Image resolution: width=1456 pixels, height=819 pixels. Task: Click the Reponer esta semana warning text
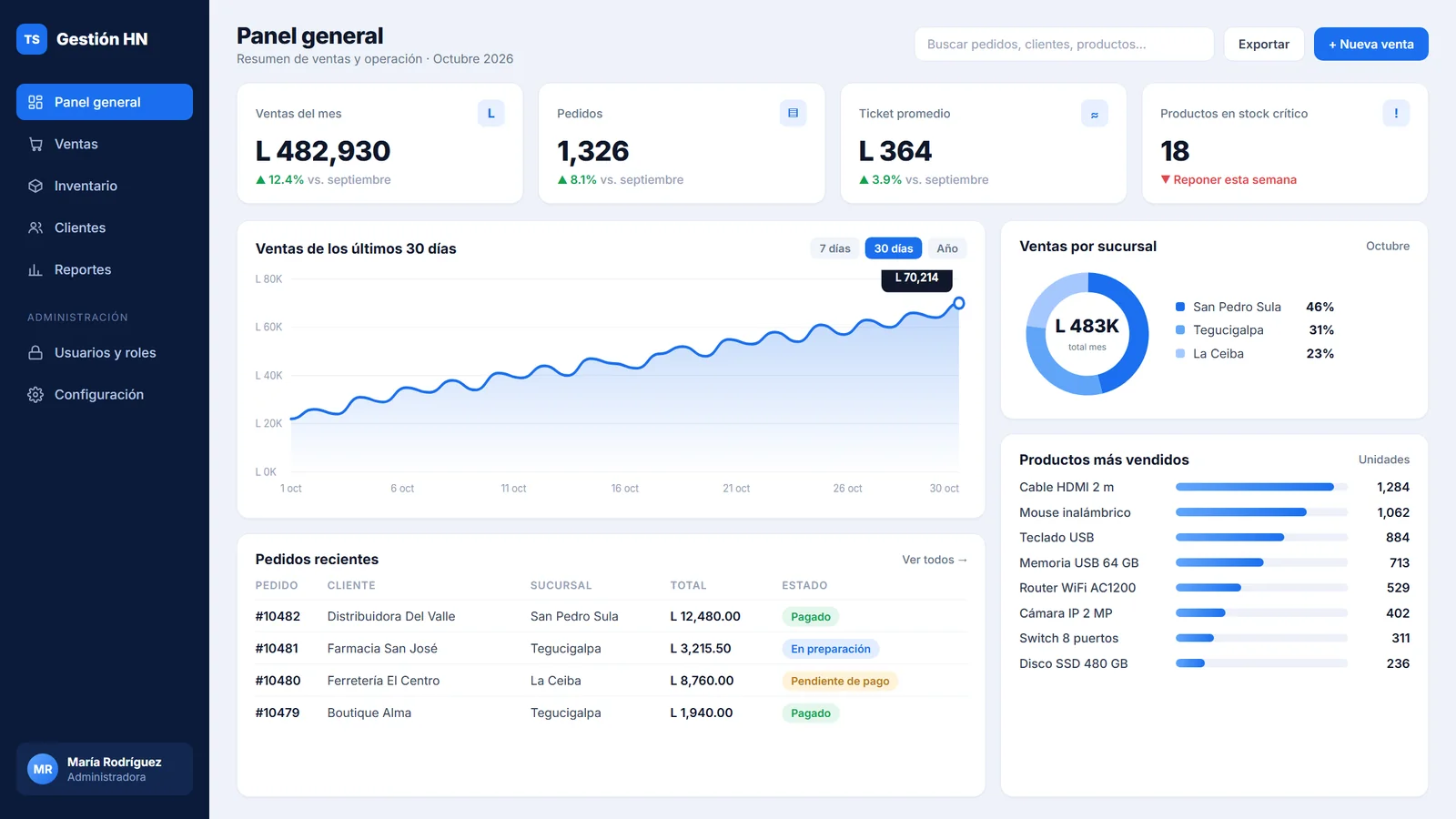pos(1235,179)
